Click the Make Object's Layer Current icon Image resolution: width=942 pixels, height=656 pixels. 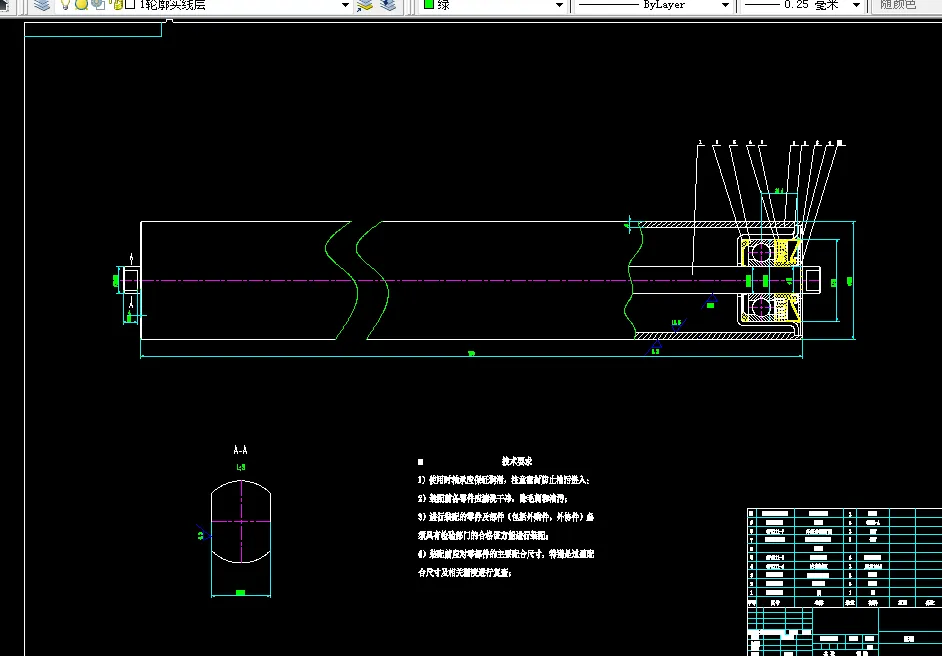365,5
